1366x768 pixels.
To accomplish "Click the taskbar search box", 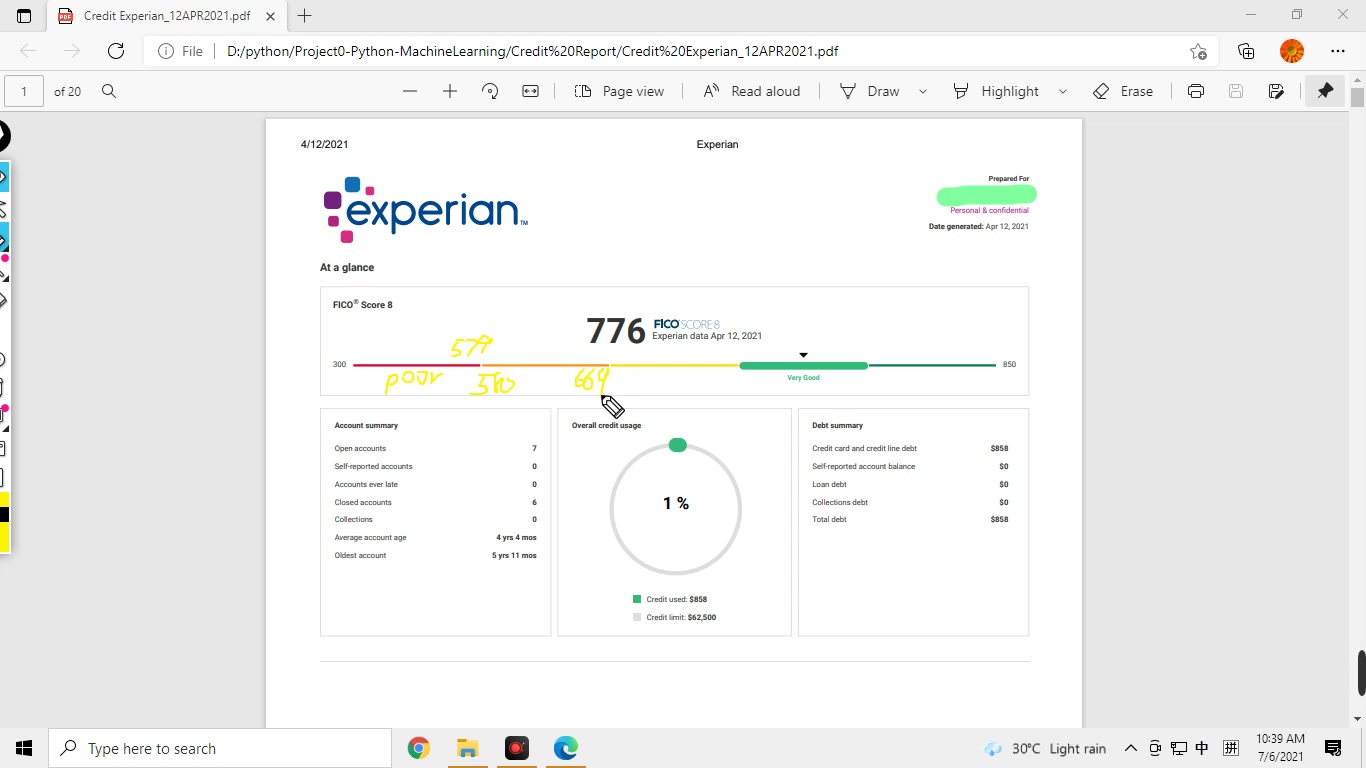I will (x=220, y=748).
